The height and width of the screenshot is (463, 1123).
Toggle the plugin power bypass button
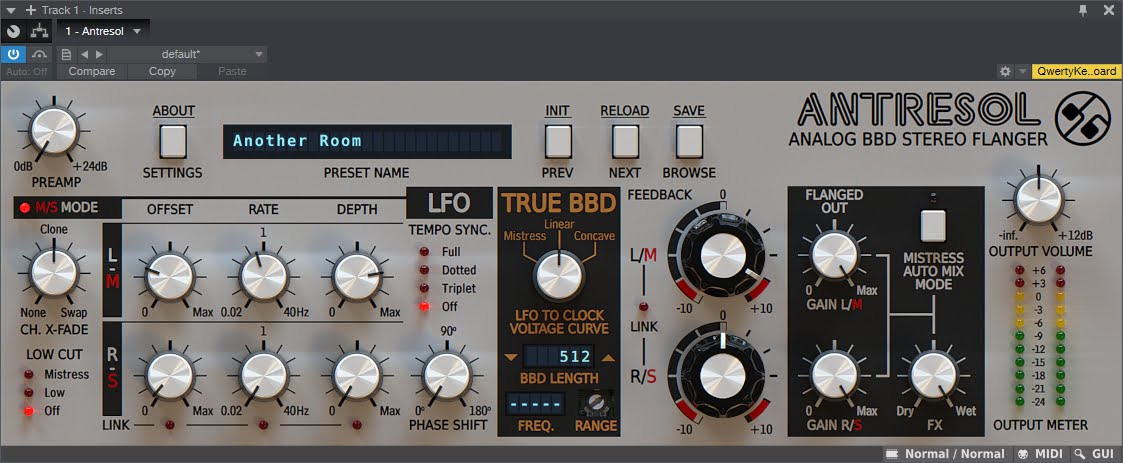[14, 54]
